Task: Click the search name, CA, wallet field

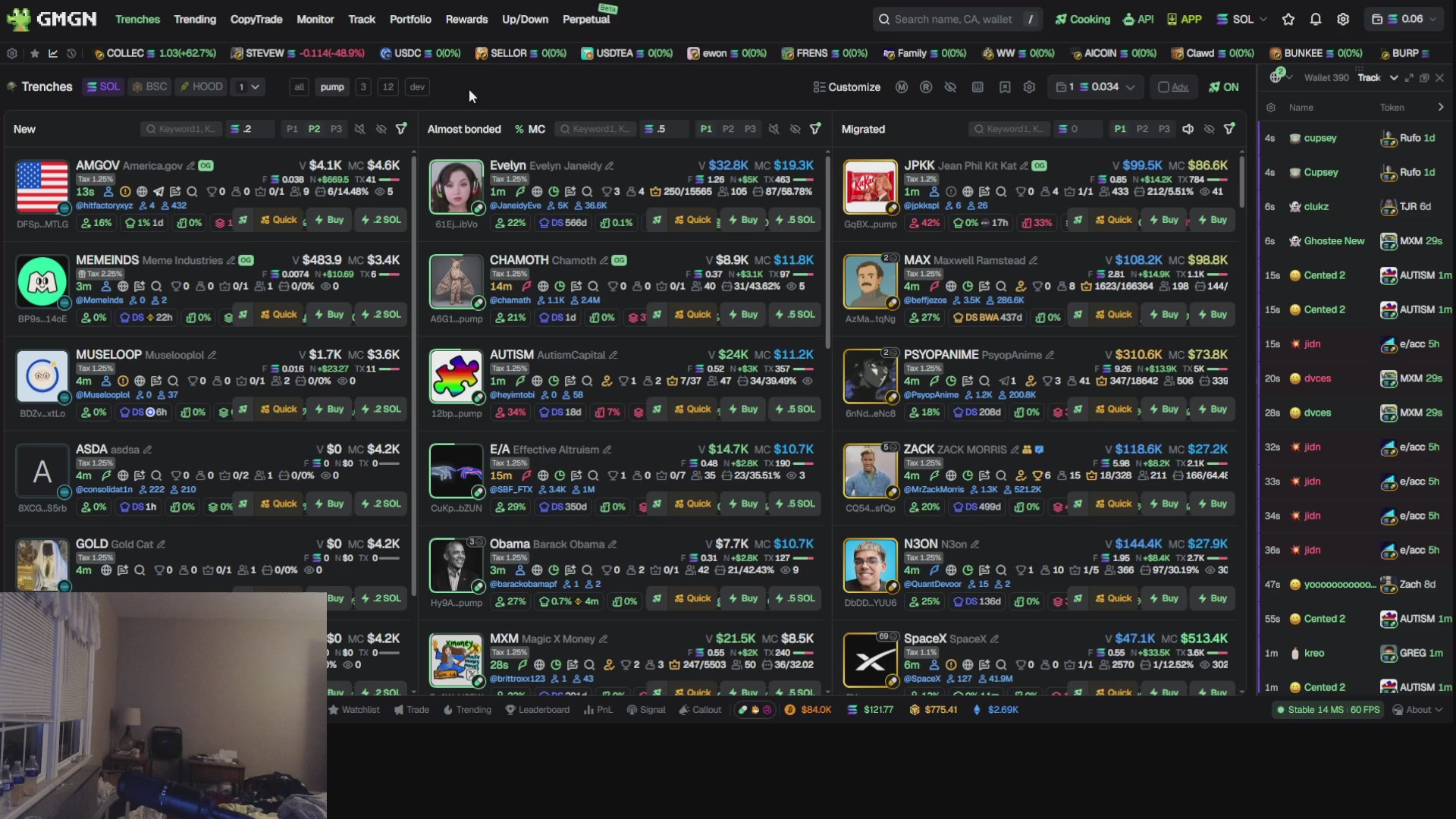Action: [x=957, y=19]
